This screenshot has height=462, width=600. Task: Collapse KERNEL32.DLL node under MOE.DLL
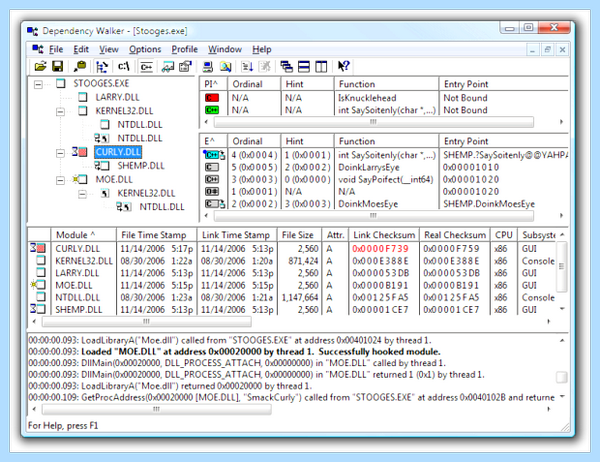(x=82, y=194)
